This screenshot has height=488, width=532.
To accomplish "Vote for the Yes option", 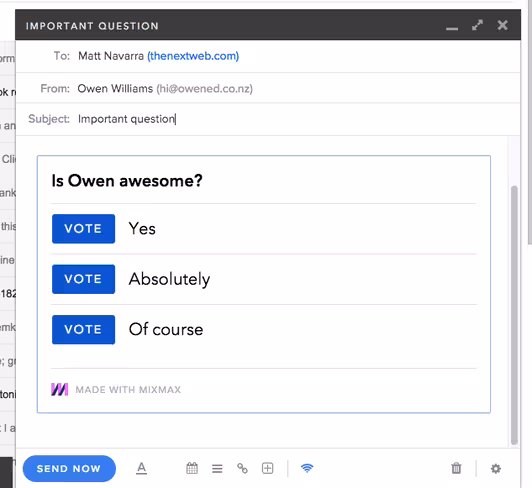I will [x=83, y=229].
